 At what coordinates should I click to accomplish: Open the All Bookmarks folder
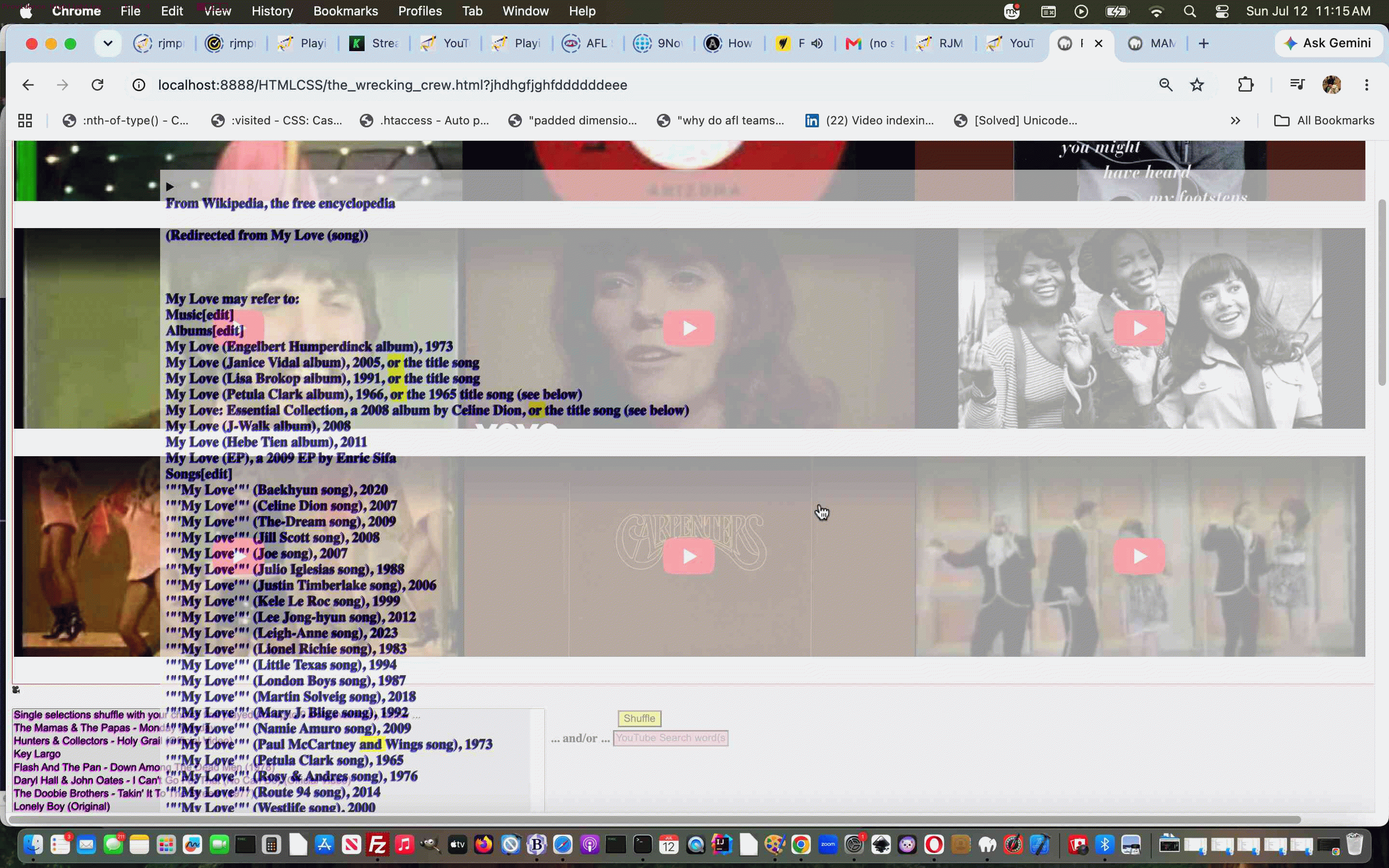pos(1324,121)
